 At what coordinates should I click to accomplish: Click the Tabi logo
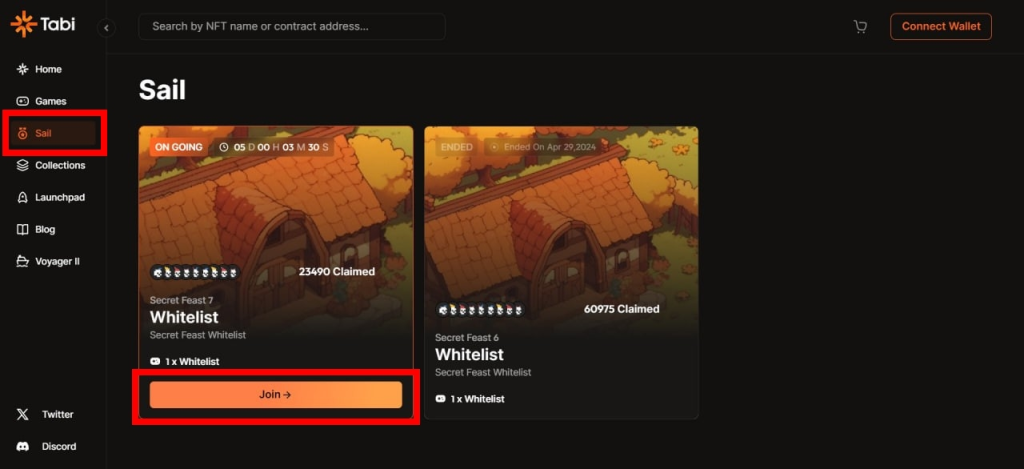pos(42,25)
